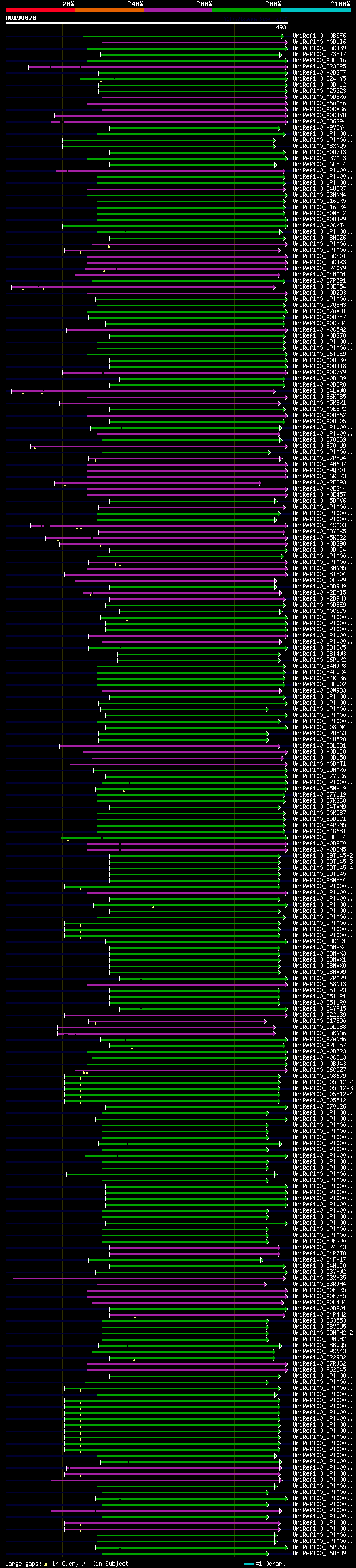Select the UniRef100_Q8IDV5 entry
The width and height of the screenshot is (356, 1568).
coord(319,647)
